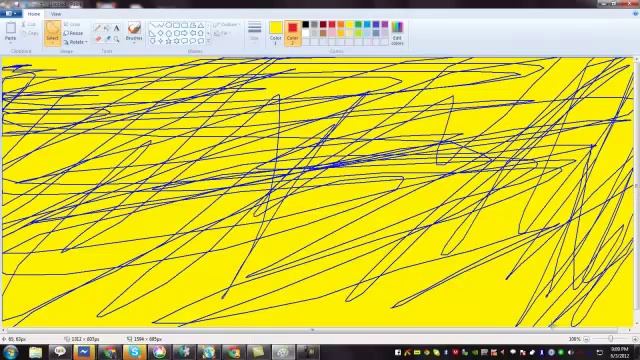This screenshot has width=640, height=360.
Task: Click the Resize button
Action: coord(73,33)
